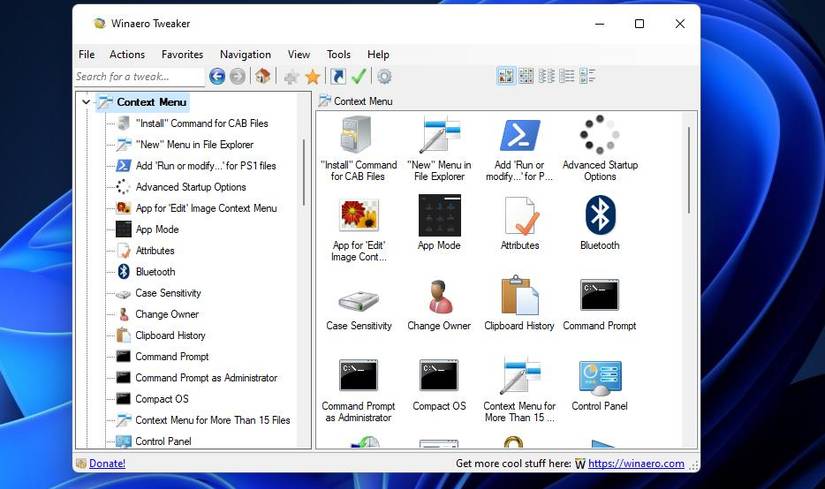The height and width of the screenshot is (489, 825).
Task: Click the create shortcut arrow toolbar icon
Action: point(338,76)
